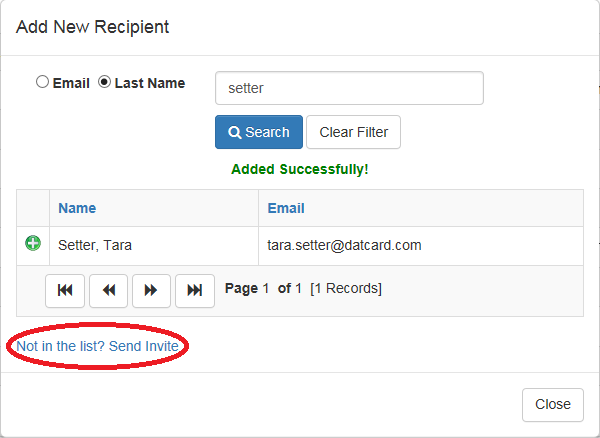Select the Email radio option
Image resolution: width=600 pixels, height=438 pixels.
pos(42,82)
